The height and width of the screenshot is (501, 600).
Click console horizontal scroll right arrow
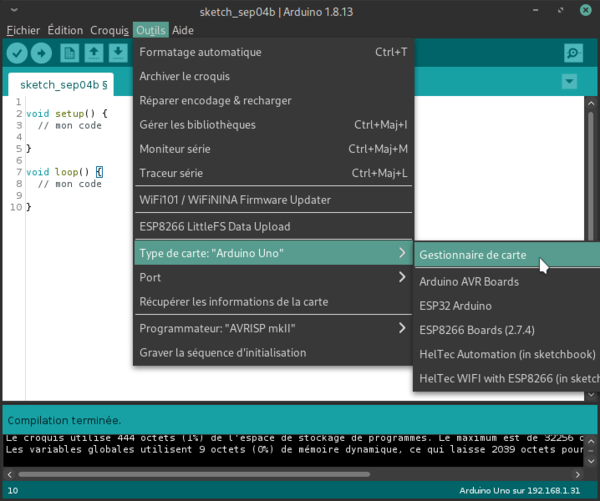click(x=577, y=475)
